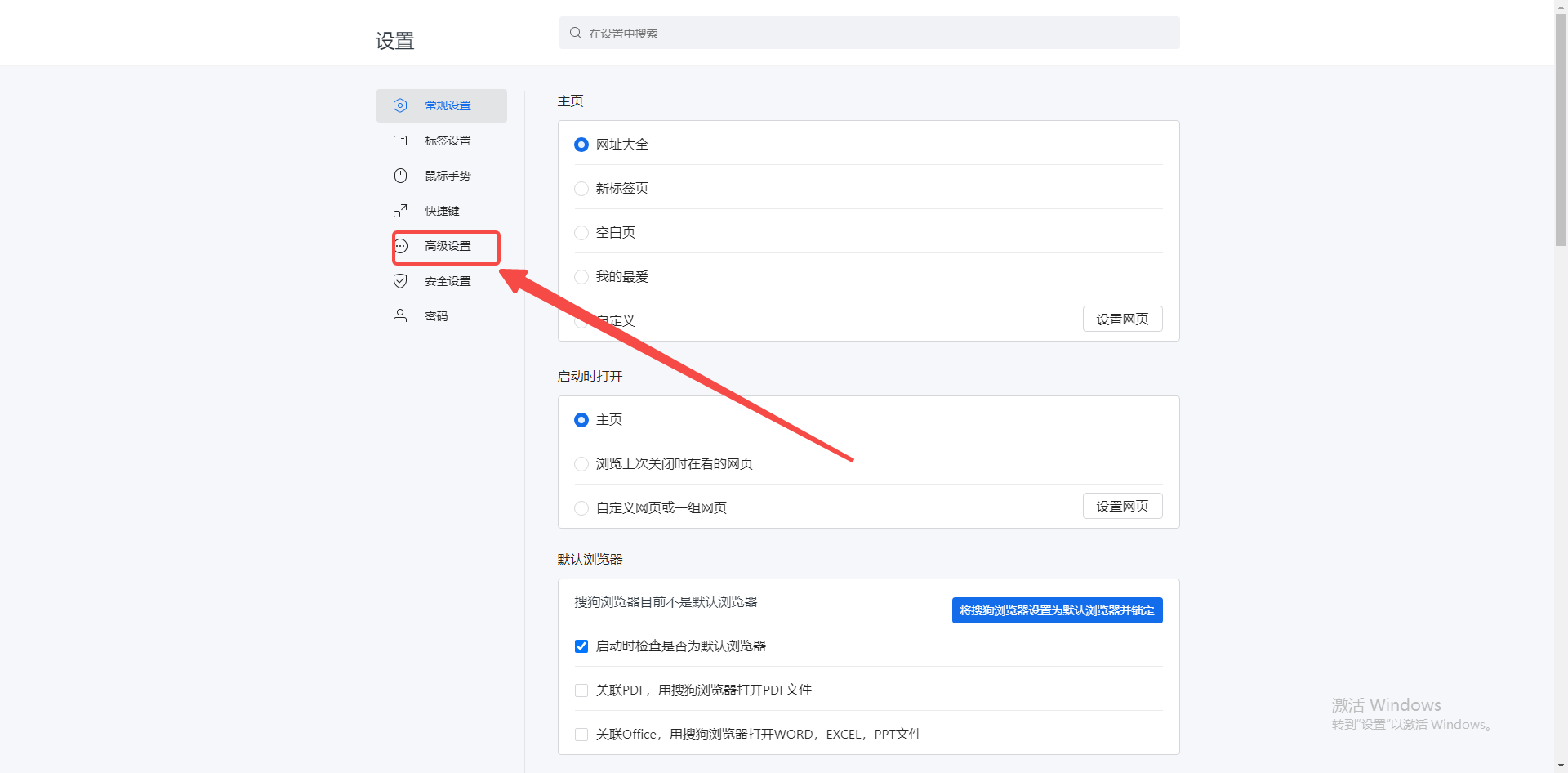1568x773 pixels.
Task: Click the 高级设置 ellipsis icon
Action: coord(400,246)
